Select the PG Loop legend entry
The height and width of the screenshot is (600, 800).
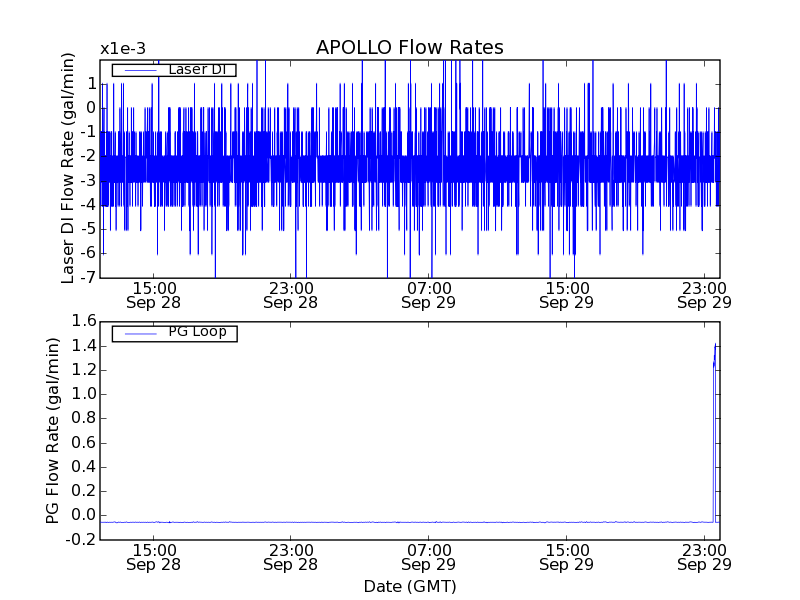[x=174, y=333]
